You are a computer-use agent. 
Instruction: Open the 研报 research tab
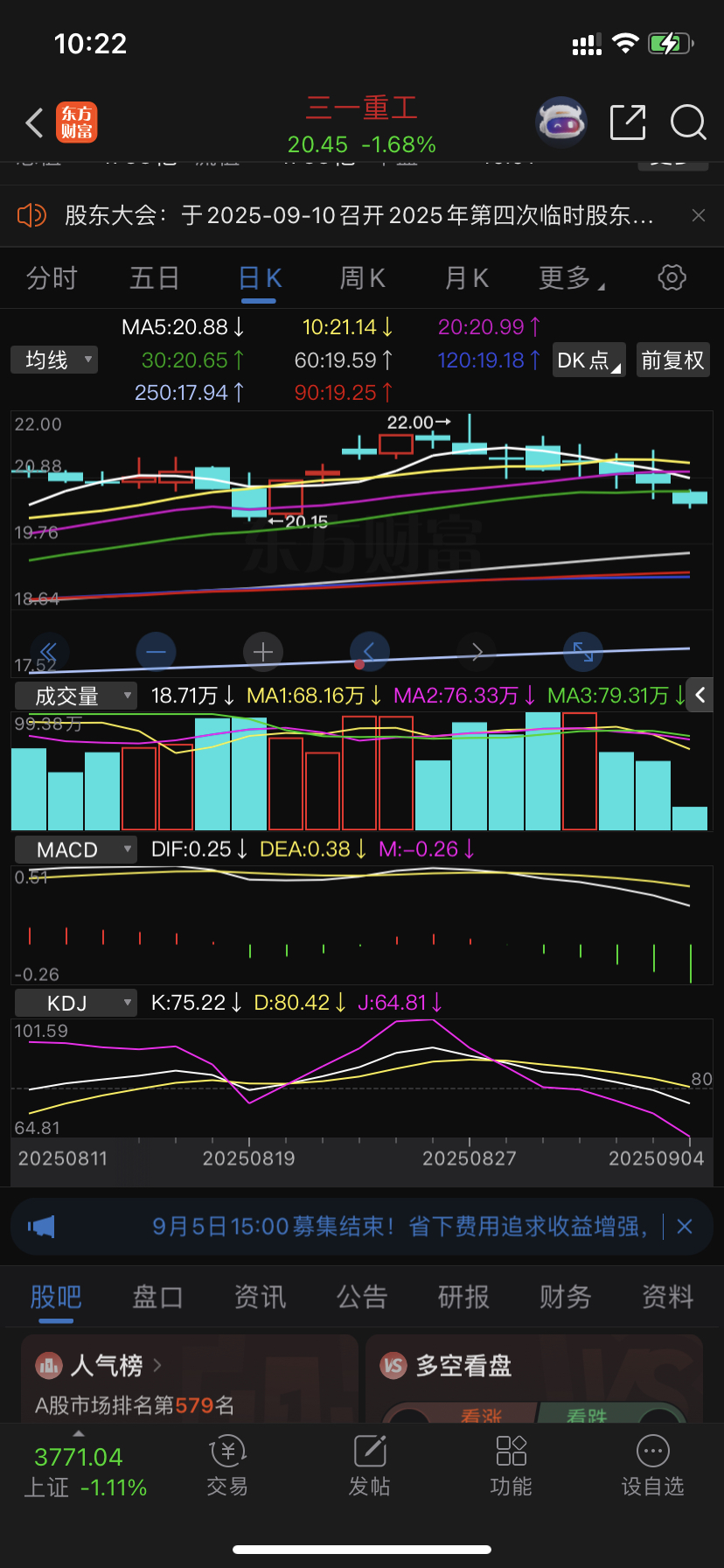point(463,1297)
